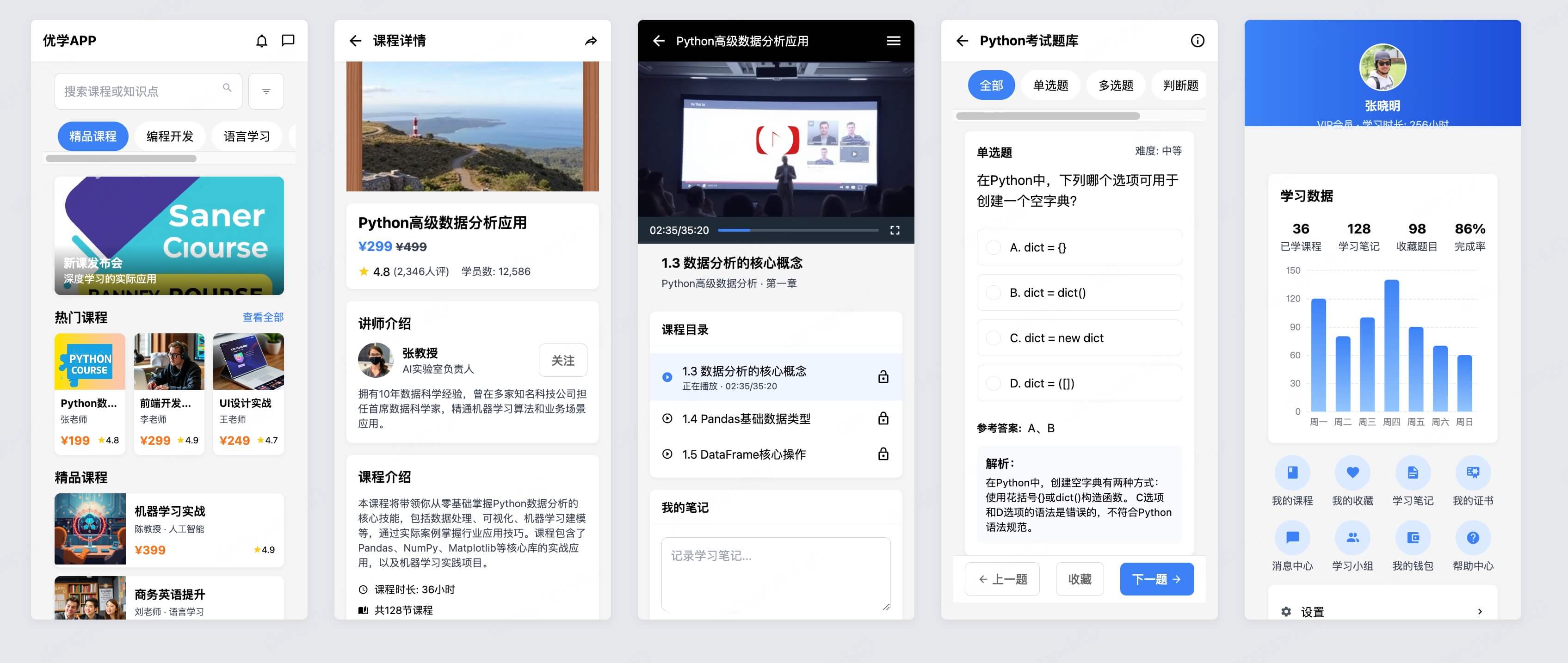This screenshot has height=663, width=1568.
Task: Go back from 课程详情 screen
Action: pos(356,41)
